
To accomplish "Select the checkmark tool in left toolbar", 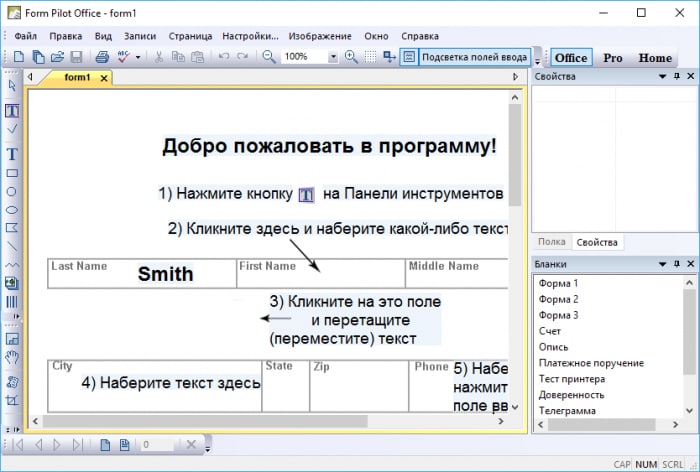I will click(x=12, y=129).
